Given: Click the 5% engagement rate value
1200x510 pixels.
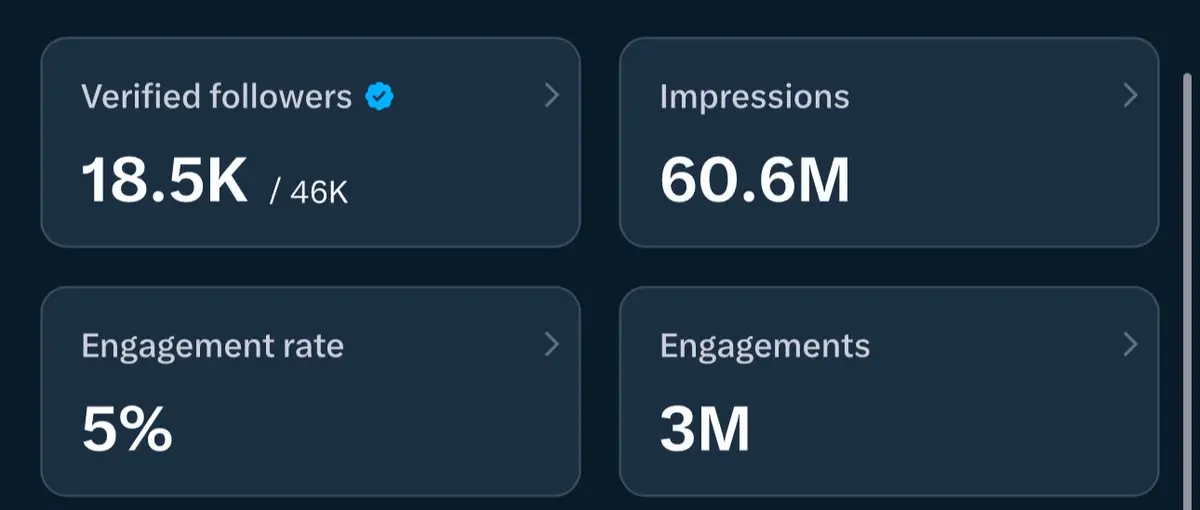Looking at the screenshot, I should pos(126,430).
